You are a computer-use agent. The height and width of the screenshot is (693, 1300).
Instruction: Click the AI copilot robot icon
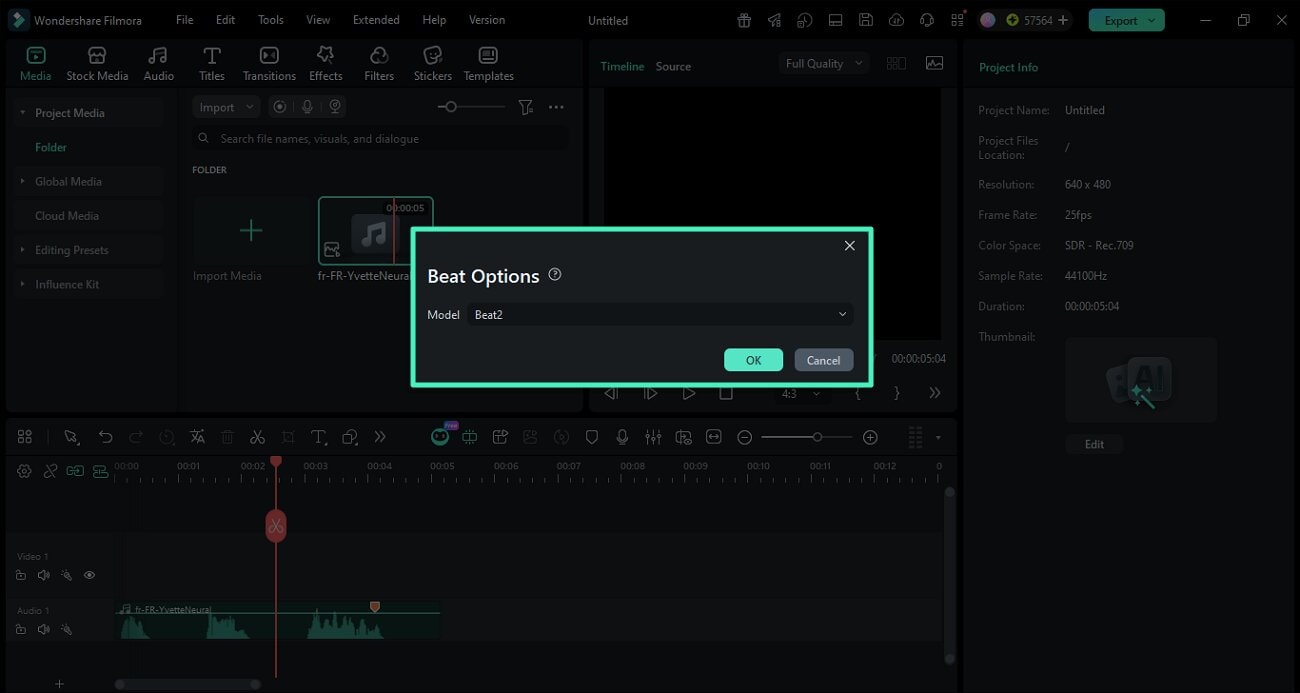[x=440, y=437]
